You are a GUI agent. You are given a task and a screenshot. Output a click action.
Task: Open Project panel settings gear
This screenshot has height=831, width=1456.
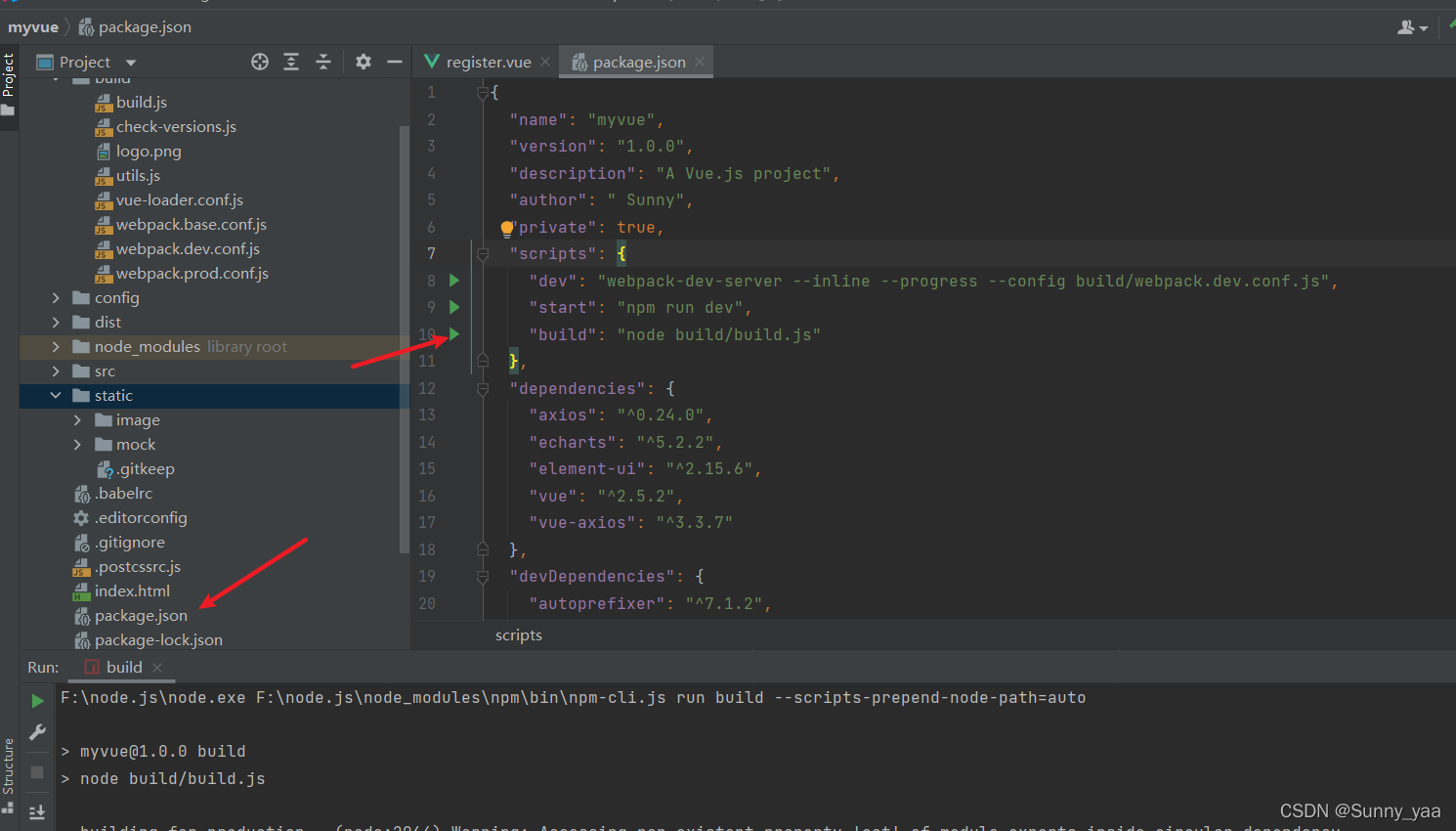[364, 62]
